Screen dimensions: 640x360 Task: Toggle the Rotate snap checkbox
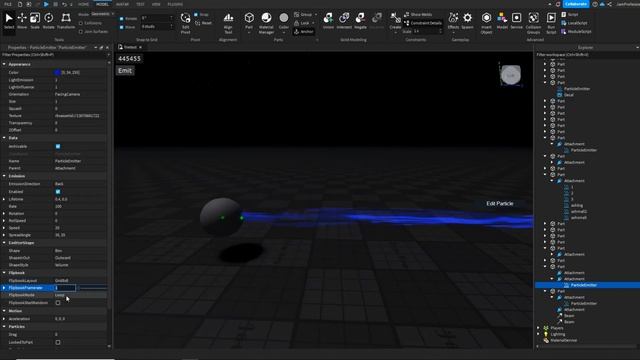(122, 18)
